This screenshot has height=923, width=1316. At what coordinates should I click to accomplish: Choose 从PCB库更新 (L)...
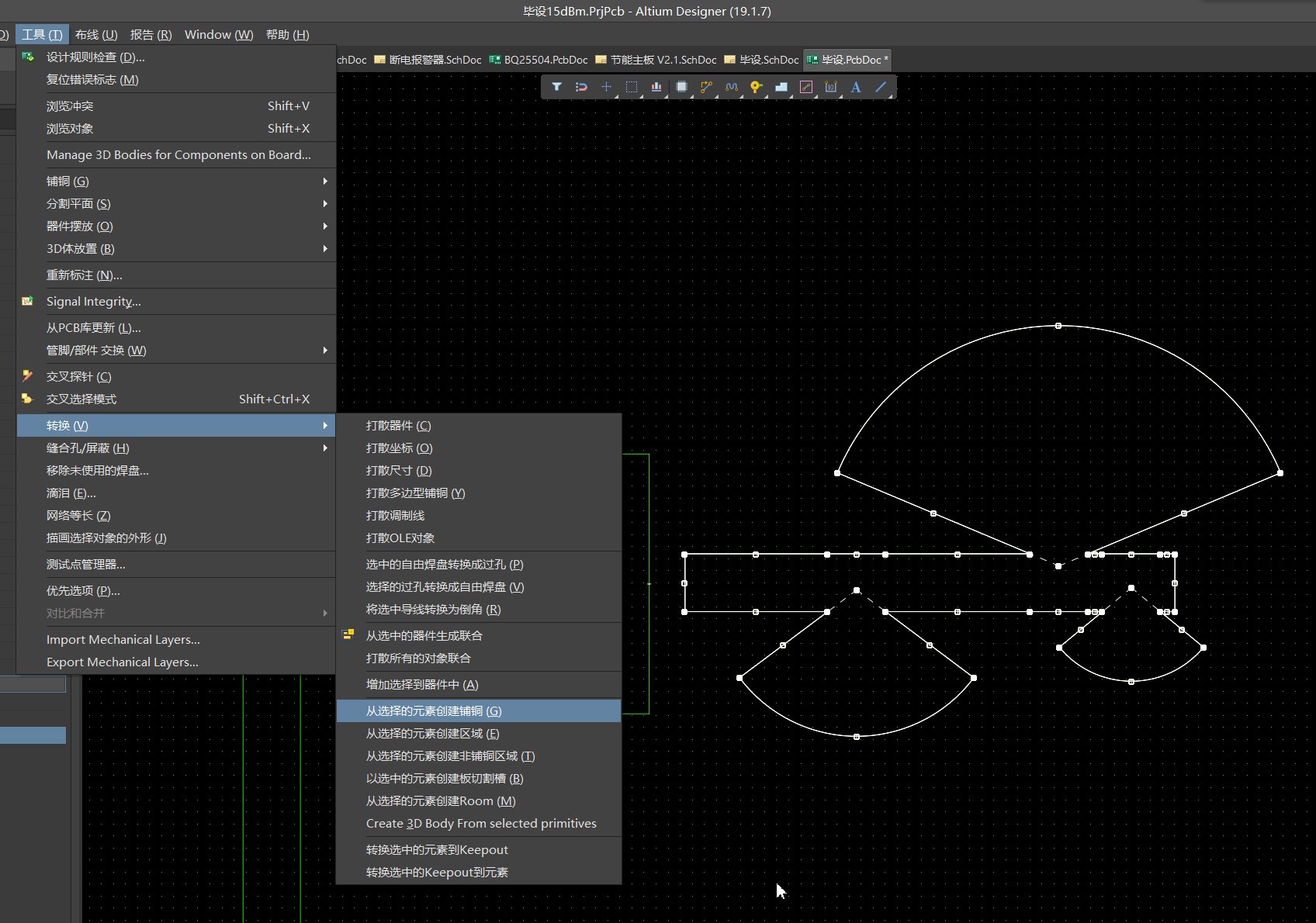[176, 328]
